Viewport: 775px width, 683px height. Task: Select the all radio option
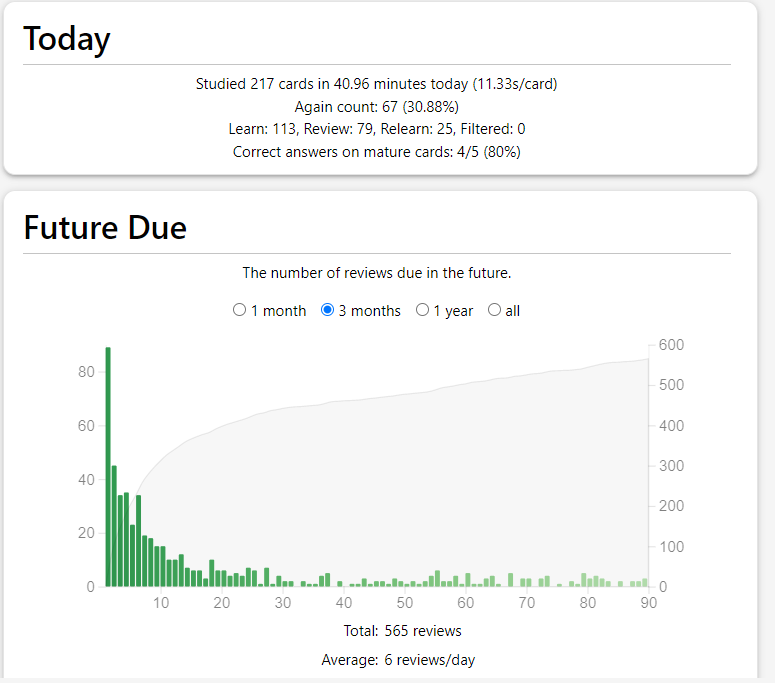pos(494,310)
